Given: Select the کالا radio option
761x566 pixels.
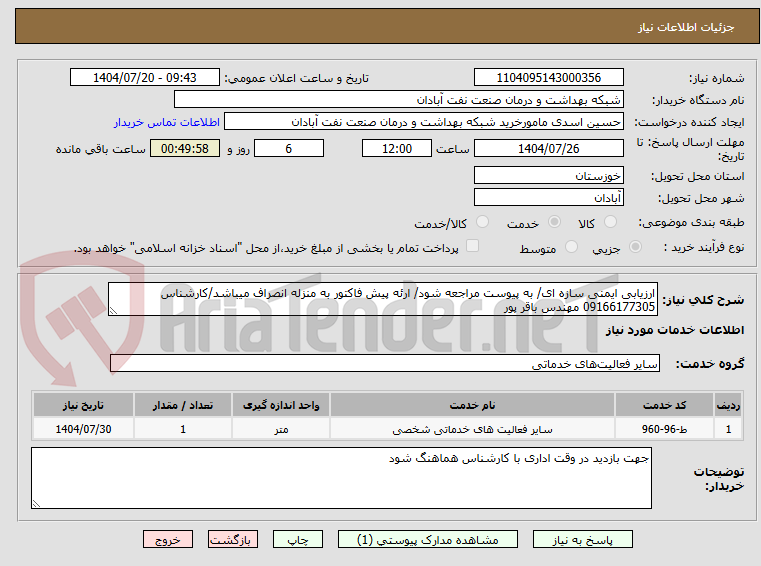Looking at the screenshot, I should 610,222.
